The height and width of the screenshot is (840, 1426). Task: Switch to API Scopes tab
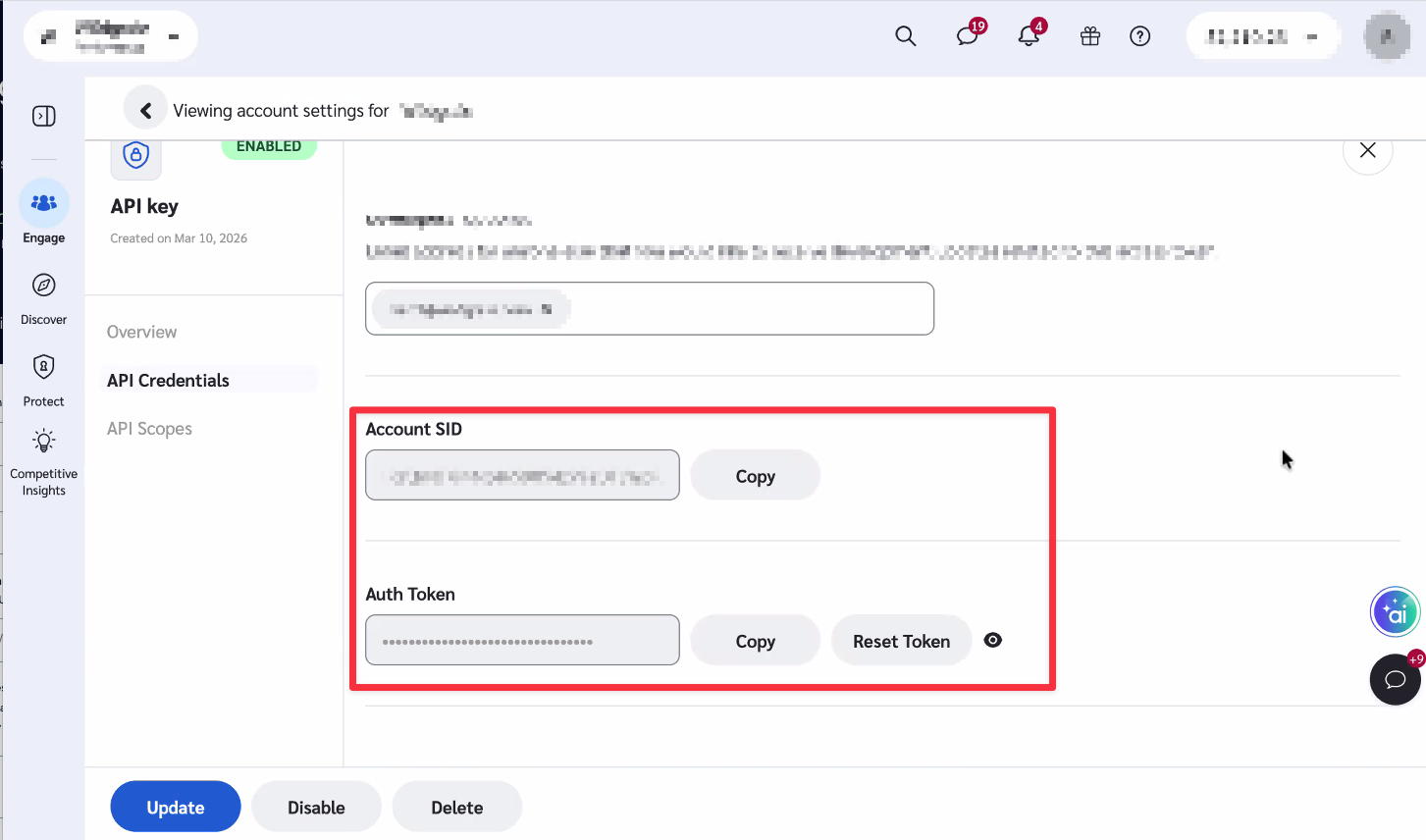point(149,429)
